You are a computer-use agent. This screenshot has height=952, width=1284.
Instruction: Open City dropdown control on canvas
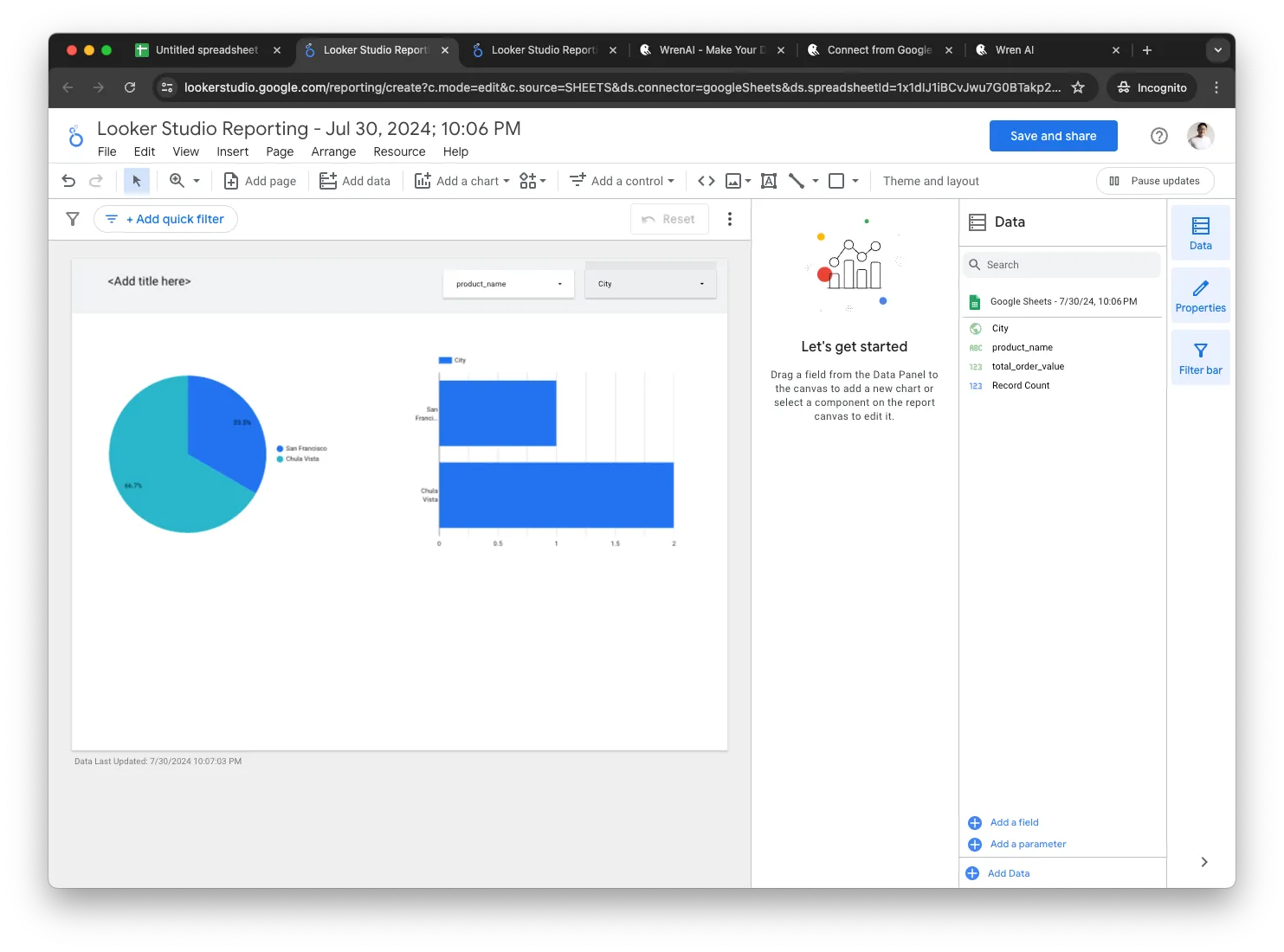[x=650, y=284]
